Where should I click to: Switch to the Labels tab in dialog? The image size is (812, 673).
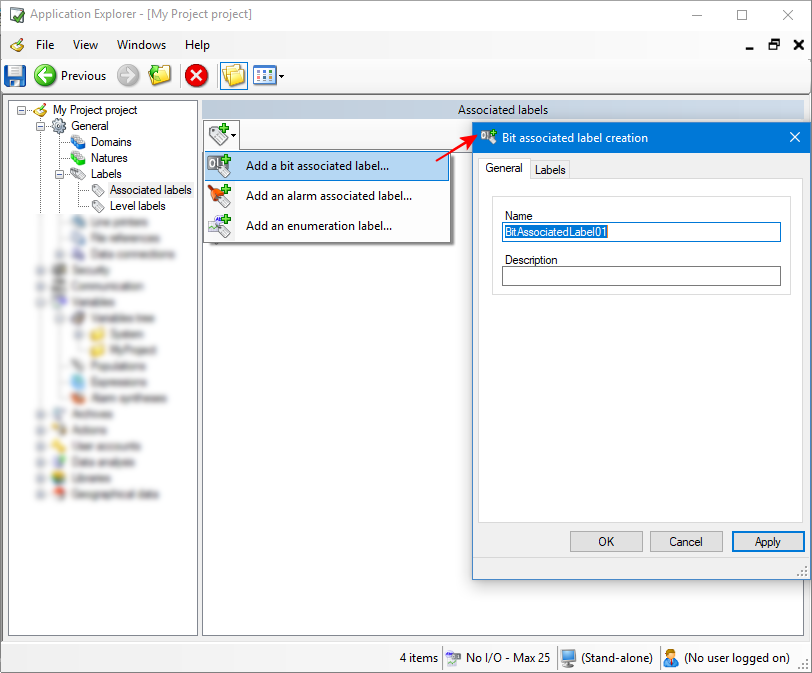550,170
